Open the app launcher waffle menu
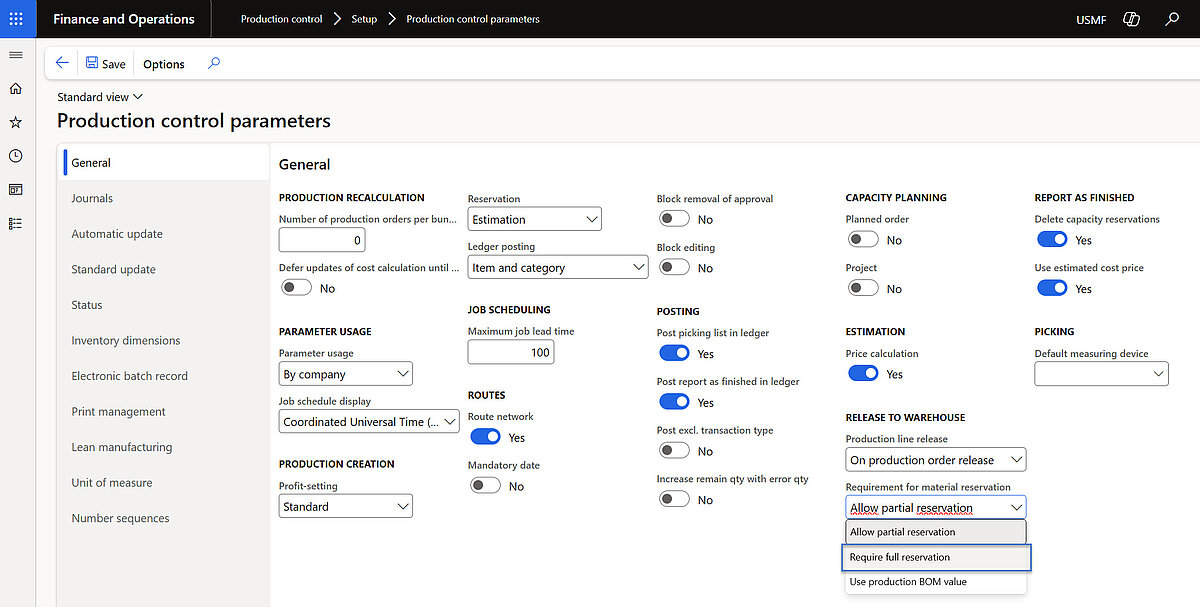The height and width of the screenshot is (607, 1200). click(x=17, y=18)
